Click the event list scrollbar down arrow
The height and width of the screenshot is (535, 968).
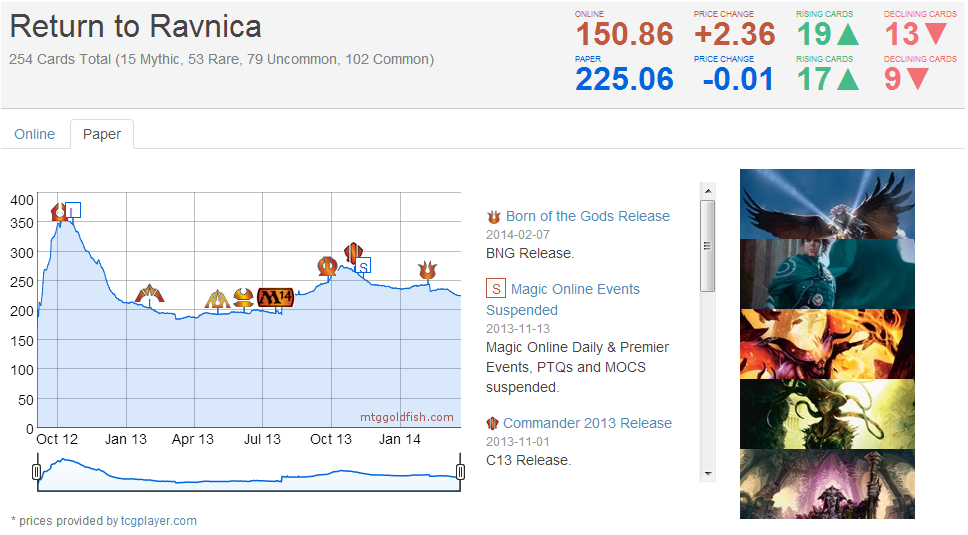[x=708, y=473]
